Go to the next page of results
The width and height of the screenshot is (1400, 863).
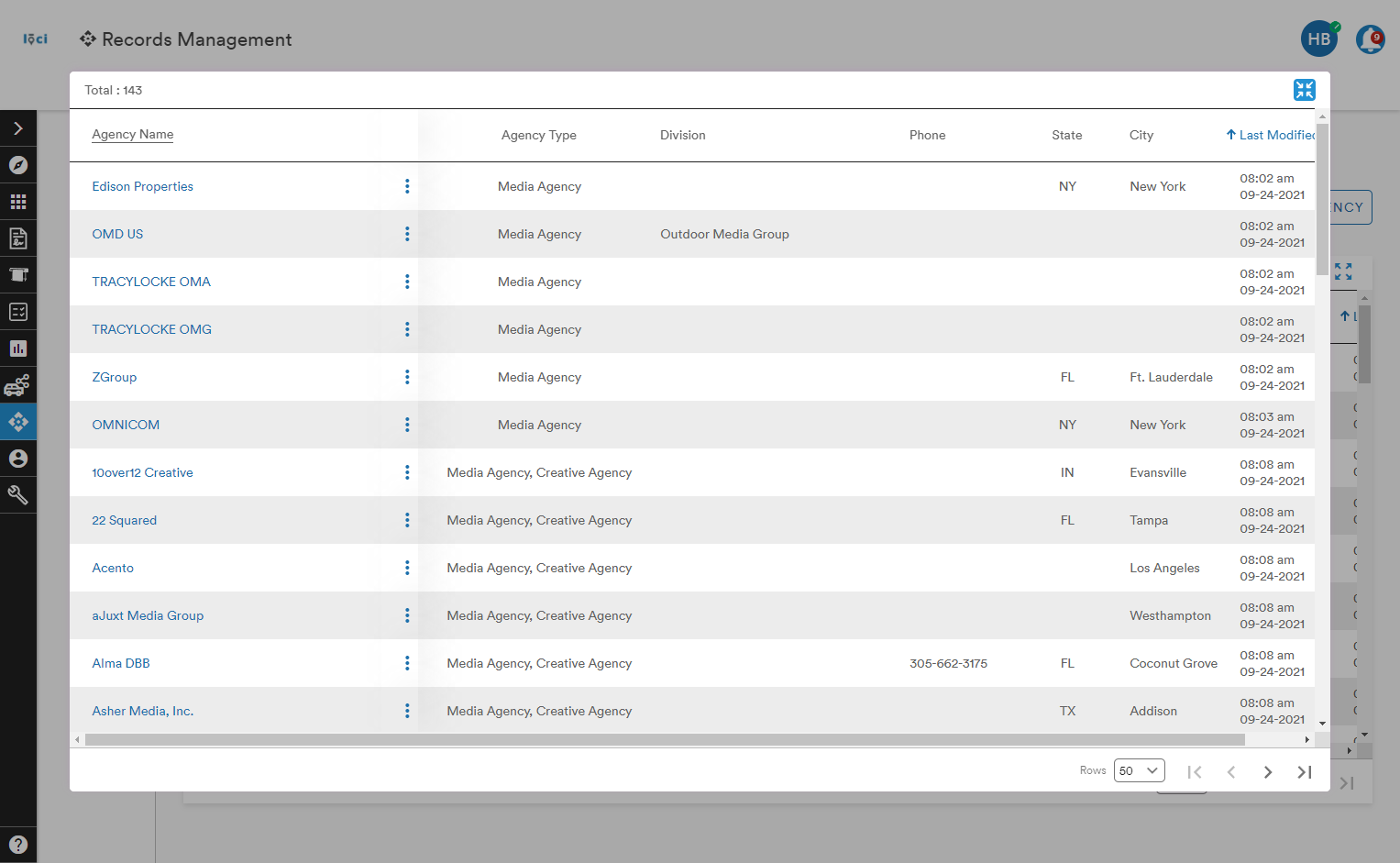click(1268, 772)
